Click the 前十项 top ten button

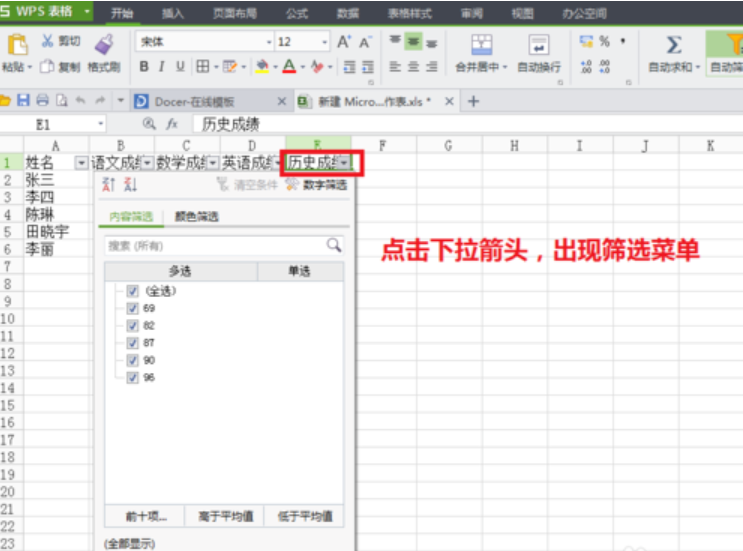(146, 517)
